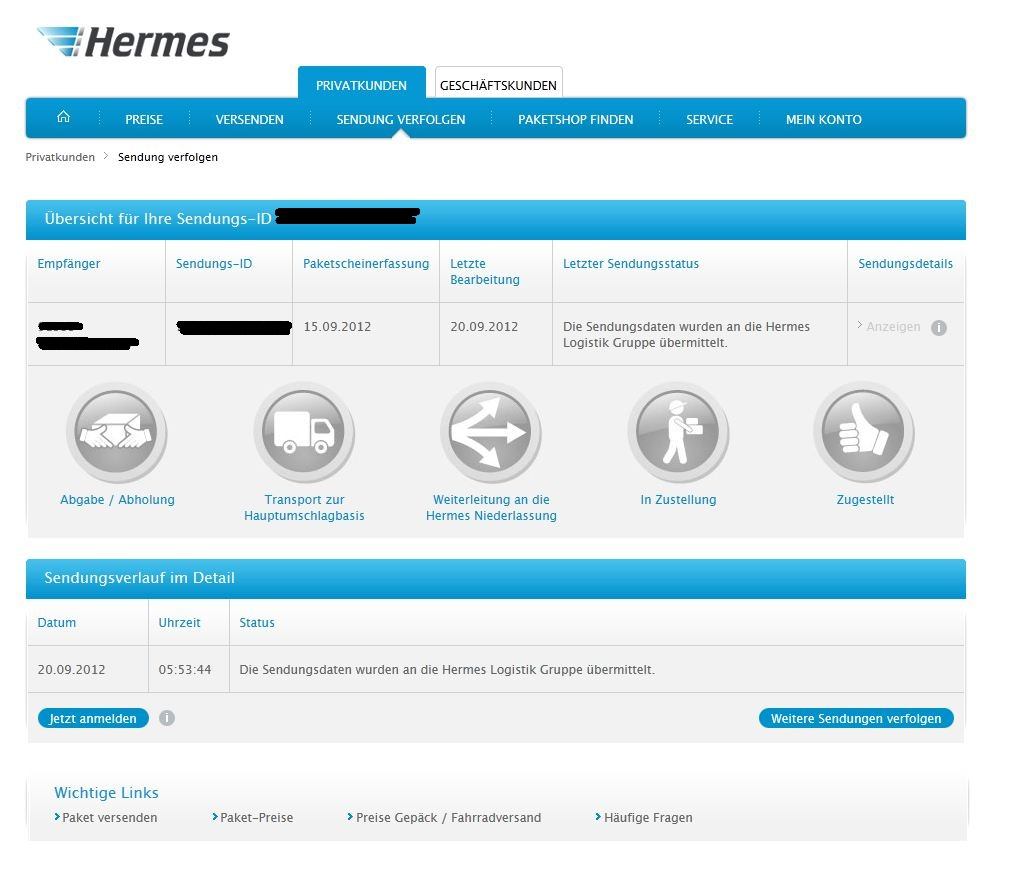Click the Paketscheinerfassung column header
The image size is (1025, 872).
tap(366, 263)
